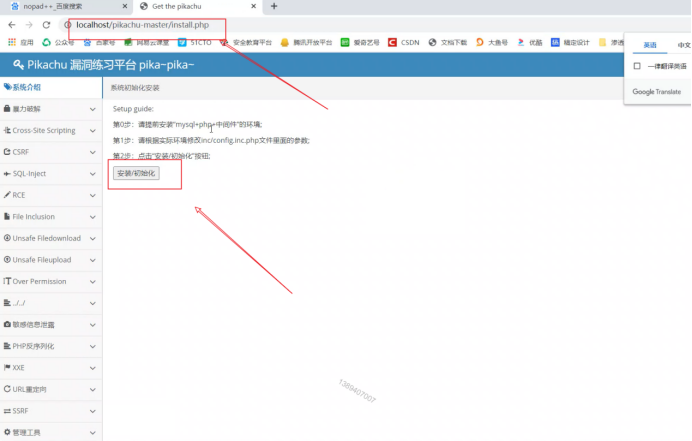Expand the SQL-Inject chevron

point(93,173)
